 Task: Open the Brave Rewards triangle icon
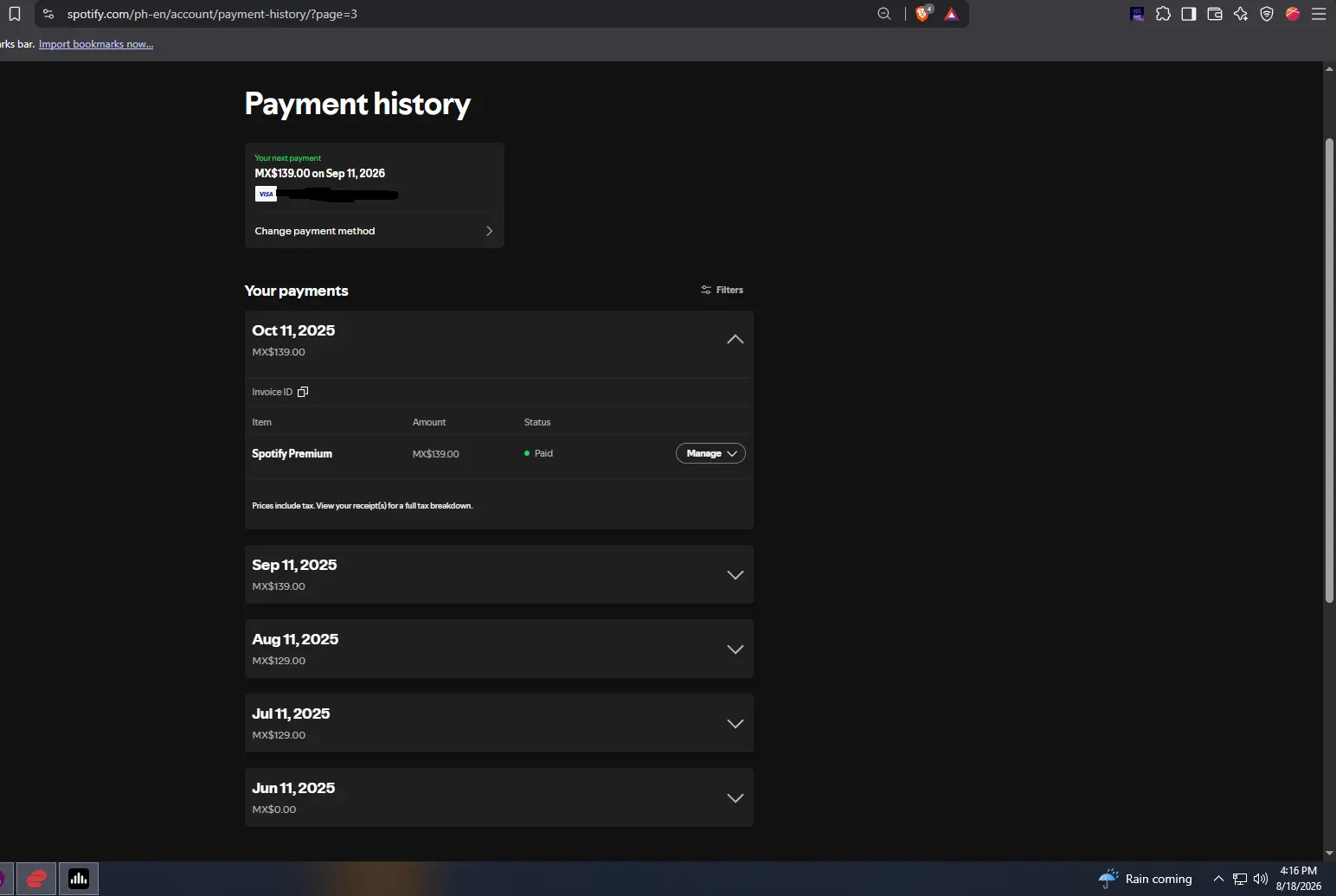(x=952, y=14)
